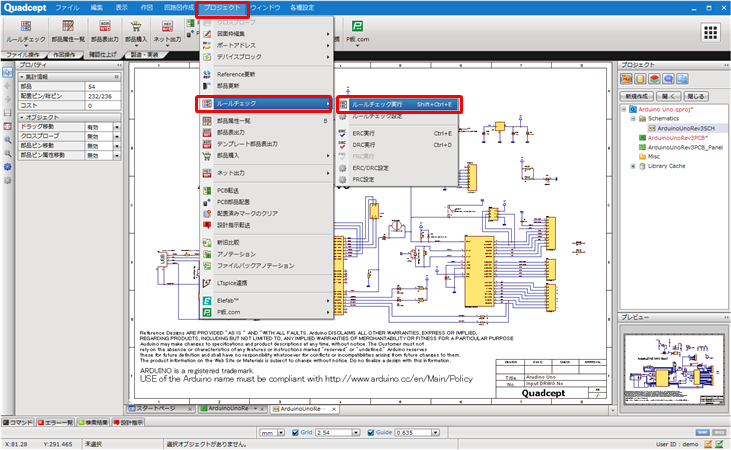731x450 pixels.
Task: Click 配置済みマークのクリア menu icon
Action: point(207,214)
